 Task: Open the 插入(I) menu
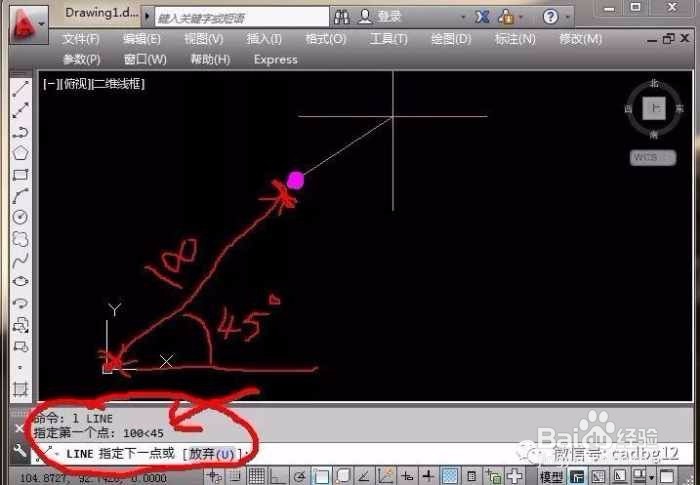coord(264,39)
